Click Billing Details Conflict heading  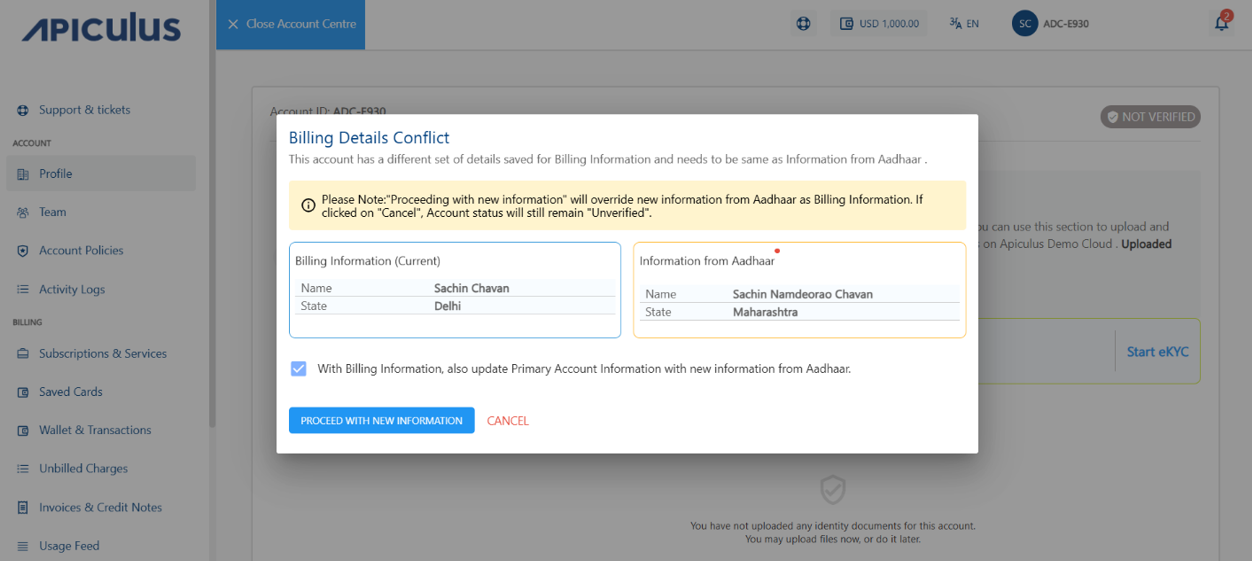pyautogui.click(x=369, y=138)
